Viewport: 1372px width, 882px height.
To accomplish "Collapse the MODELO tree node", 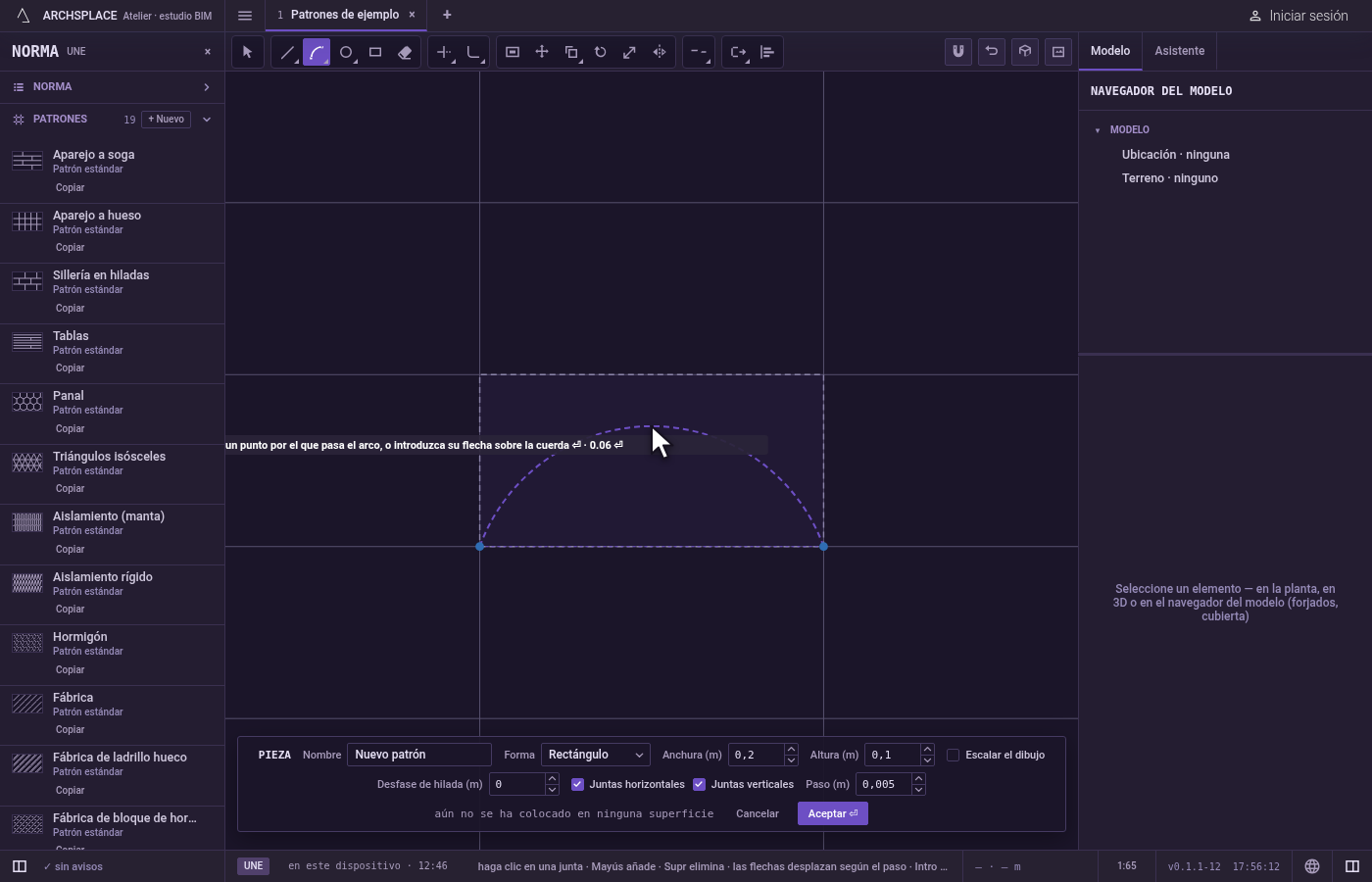I will point(1098,130).
